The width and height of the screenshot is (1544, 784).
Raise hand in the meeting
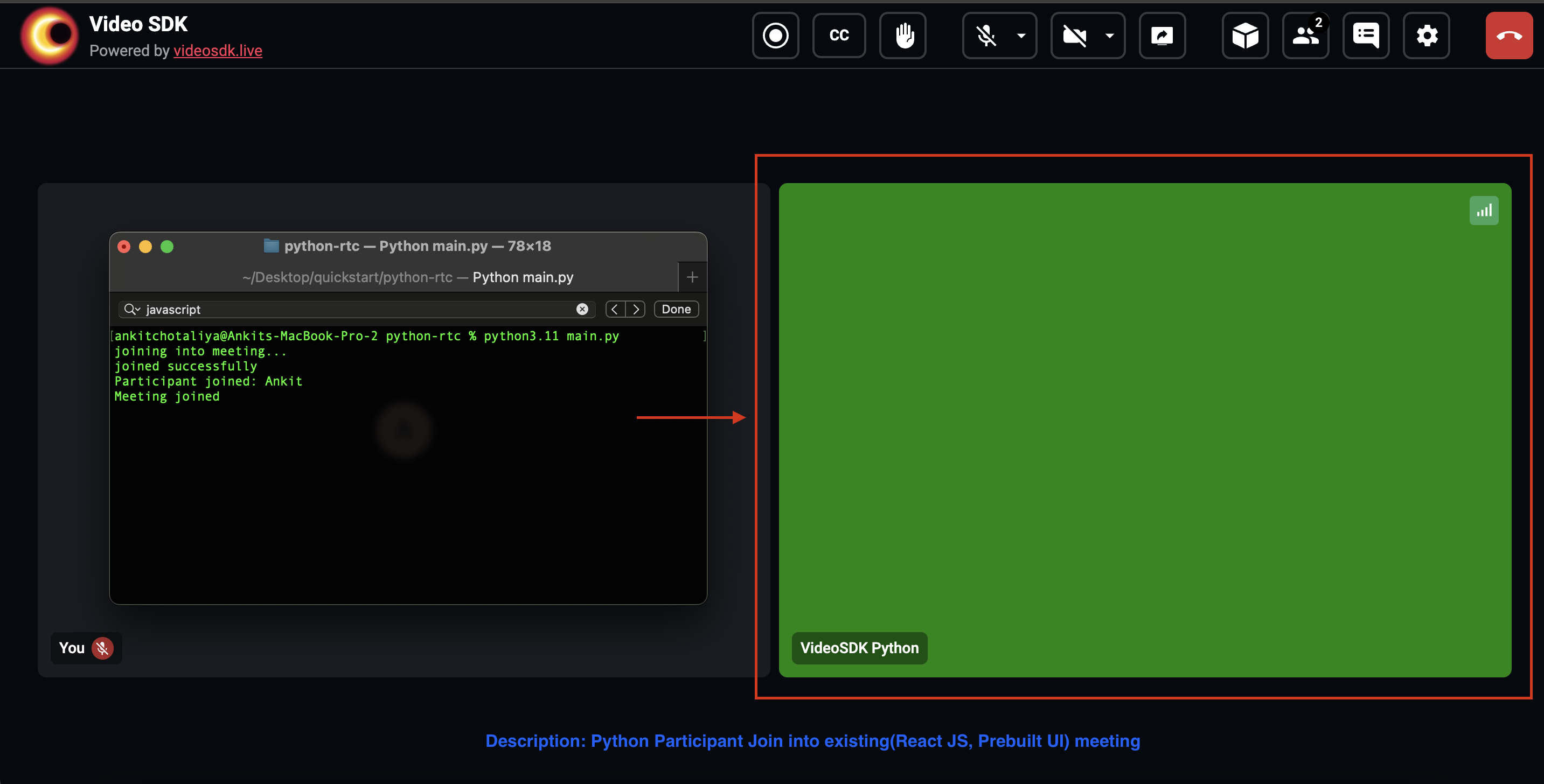click(903, 36)
